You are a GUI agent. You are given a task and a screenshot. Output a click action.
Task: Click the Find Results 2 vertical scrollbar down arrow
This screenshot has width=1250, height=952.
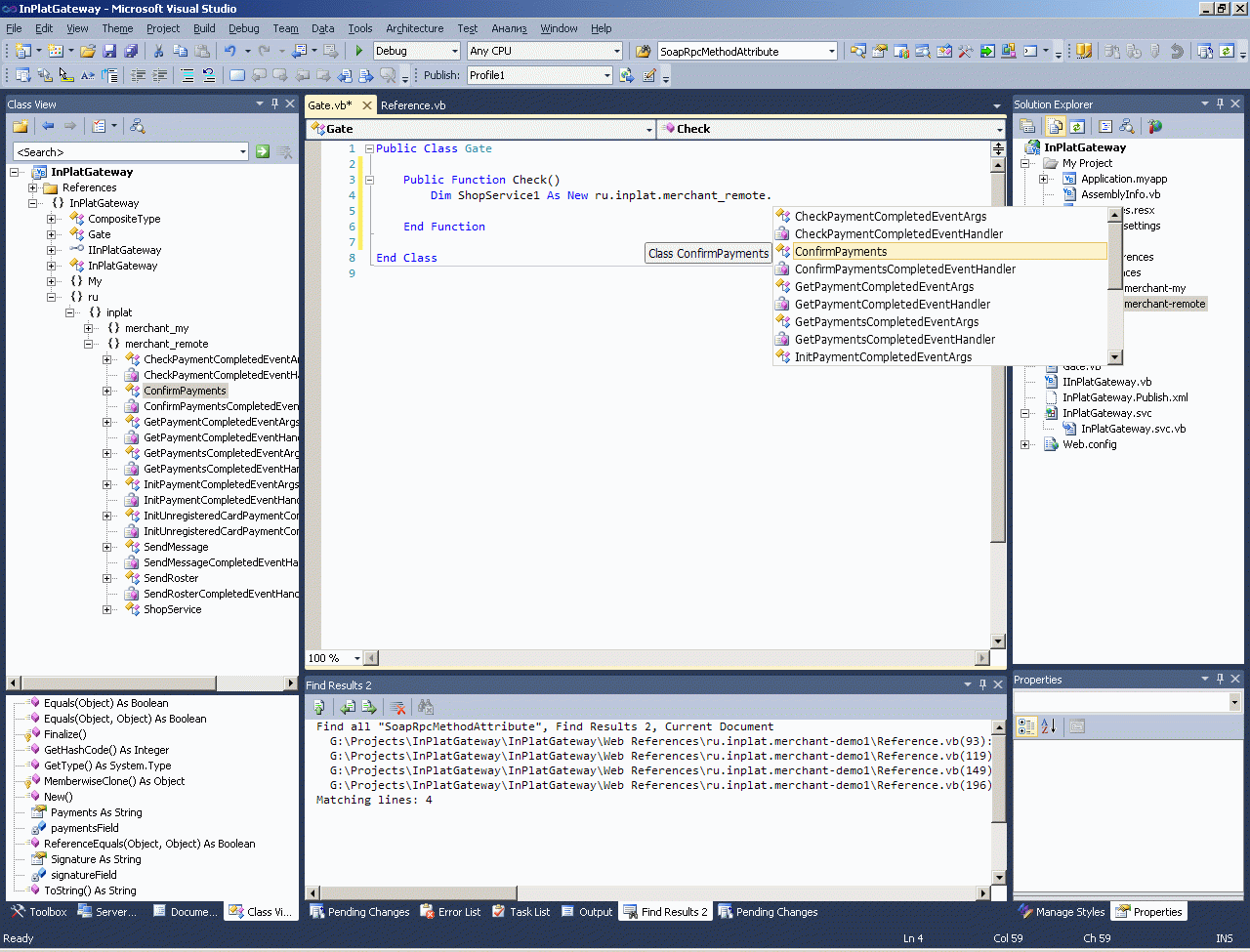998,877
